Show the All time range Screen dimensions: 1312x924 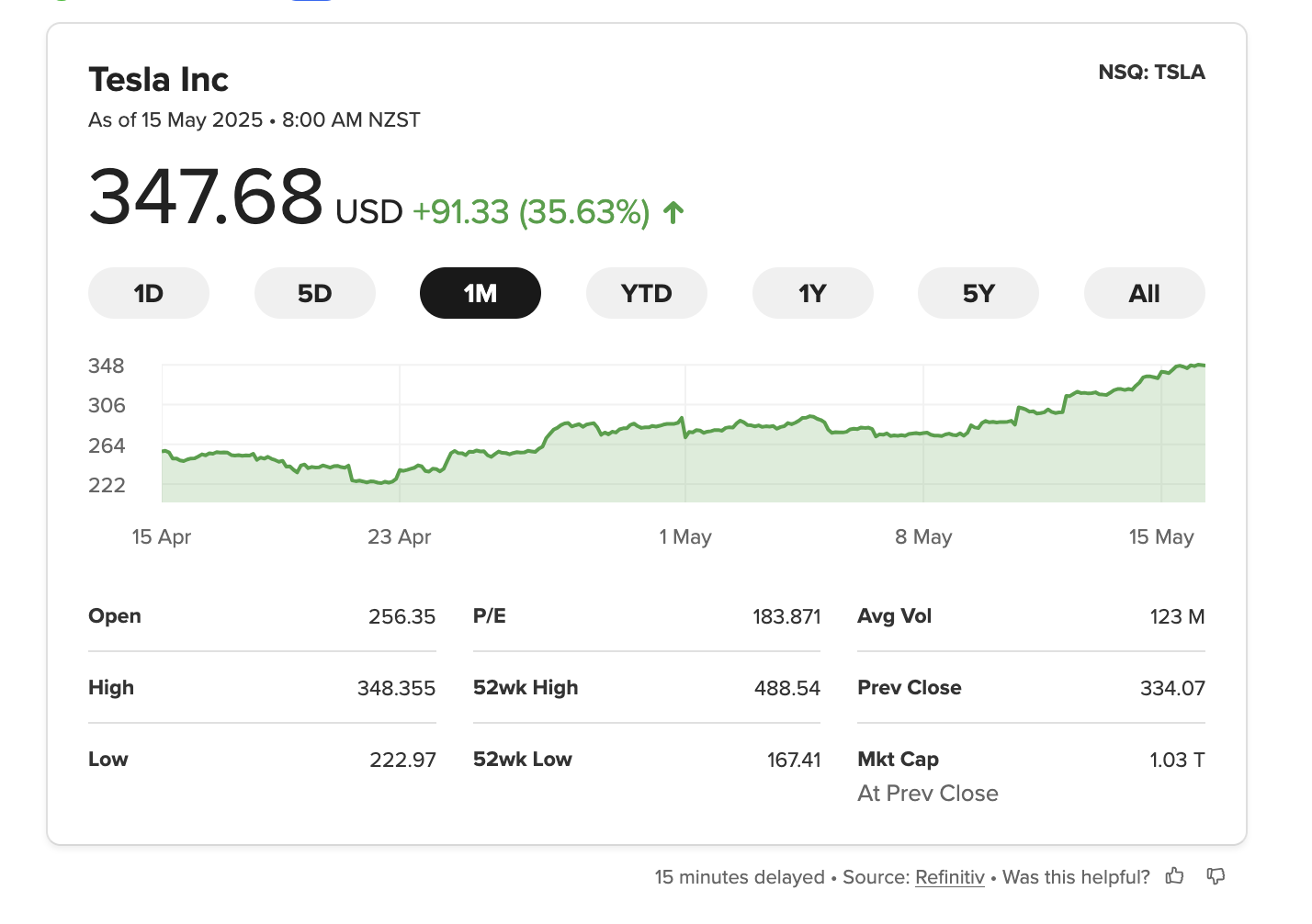tap(1145, 293)
